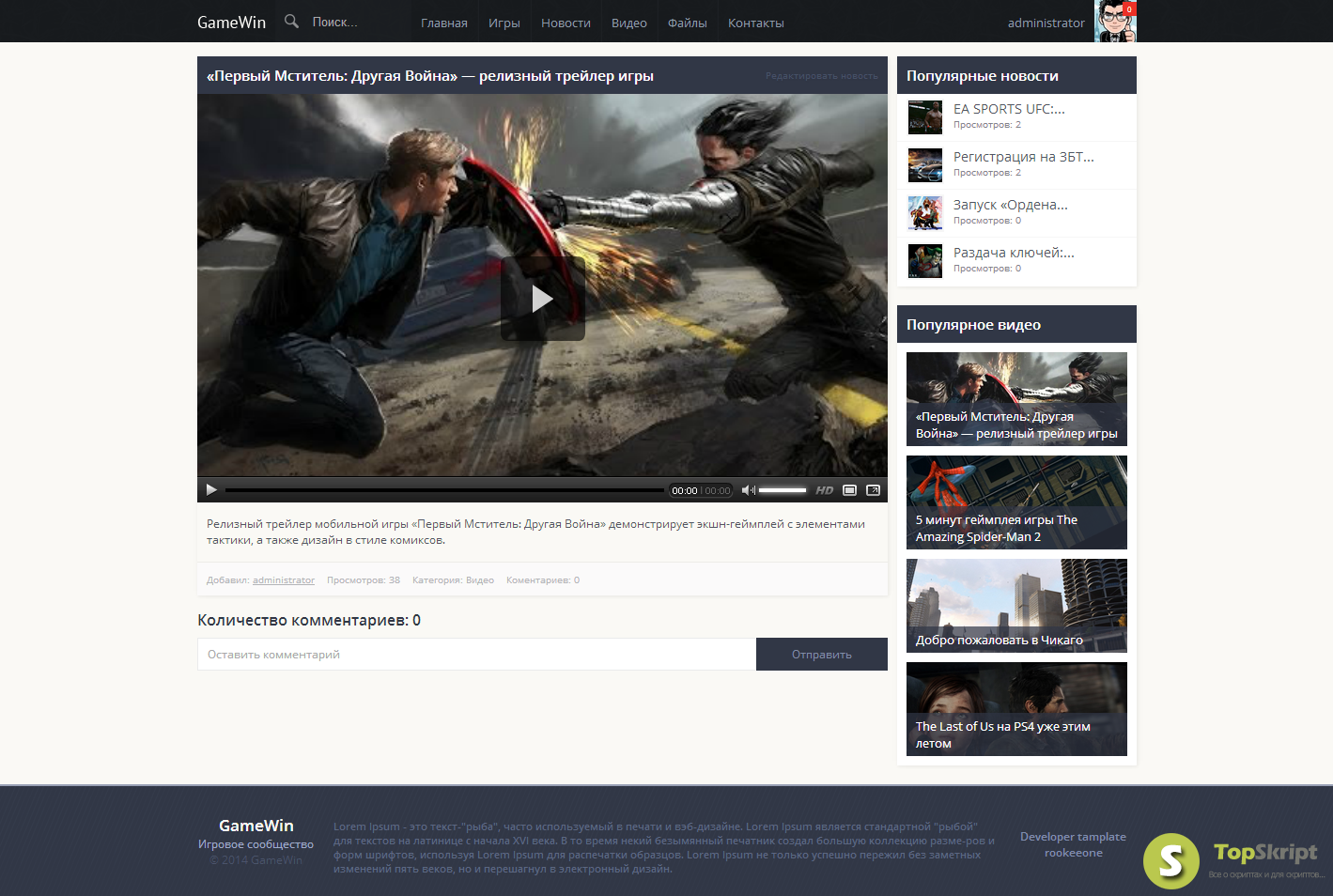Image resolution: width=1333 pixels, height=896 pixels.
Task: Click Регистрация на ЗБТ news thumbnail
Action: pyautogui.click(x=925, y=165)
